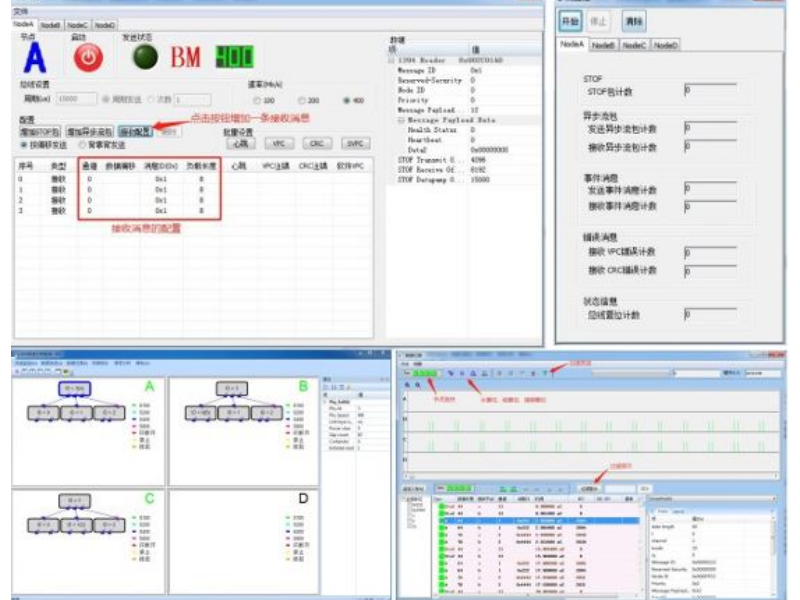
Task: Click the VPC batch setting button
Action: (x=278, y=143)
